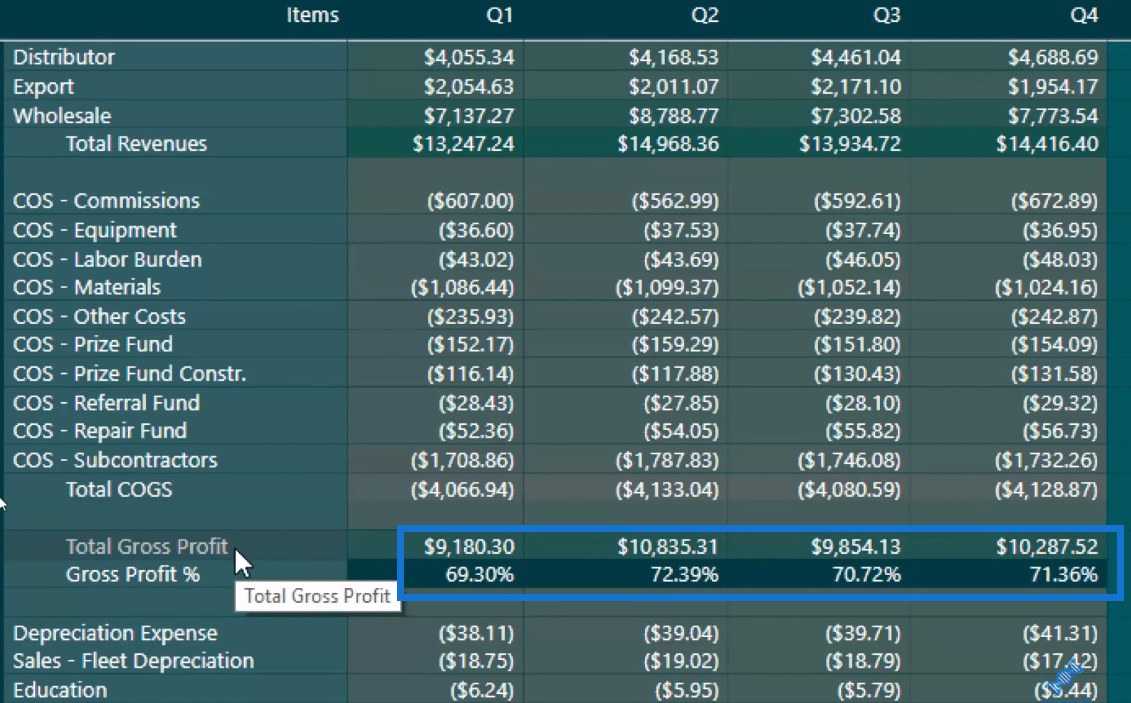This screenshot has width=1131, height=703.
Task: Click the COS - Commissions row label
Action: pyautogui.click(x=106, y=200)
